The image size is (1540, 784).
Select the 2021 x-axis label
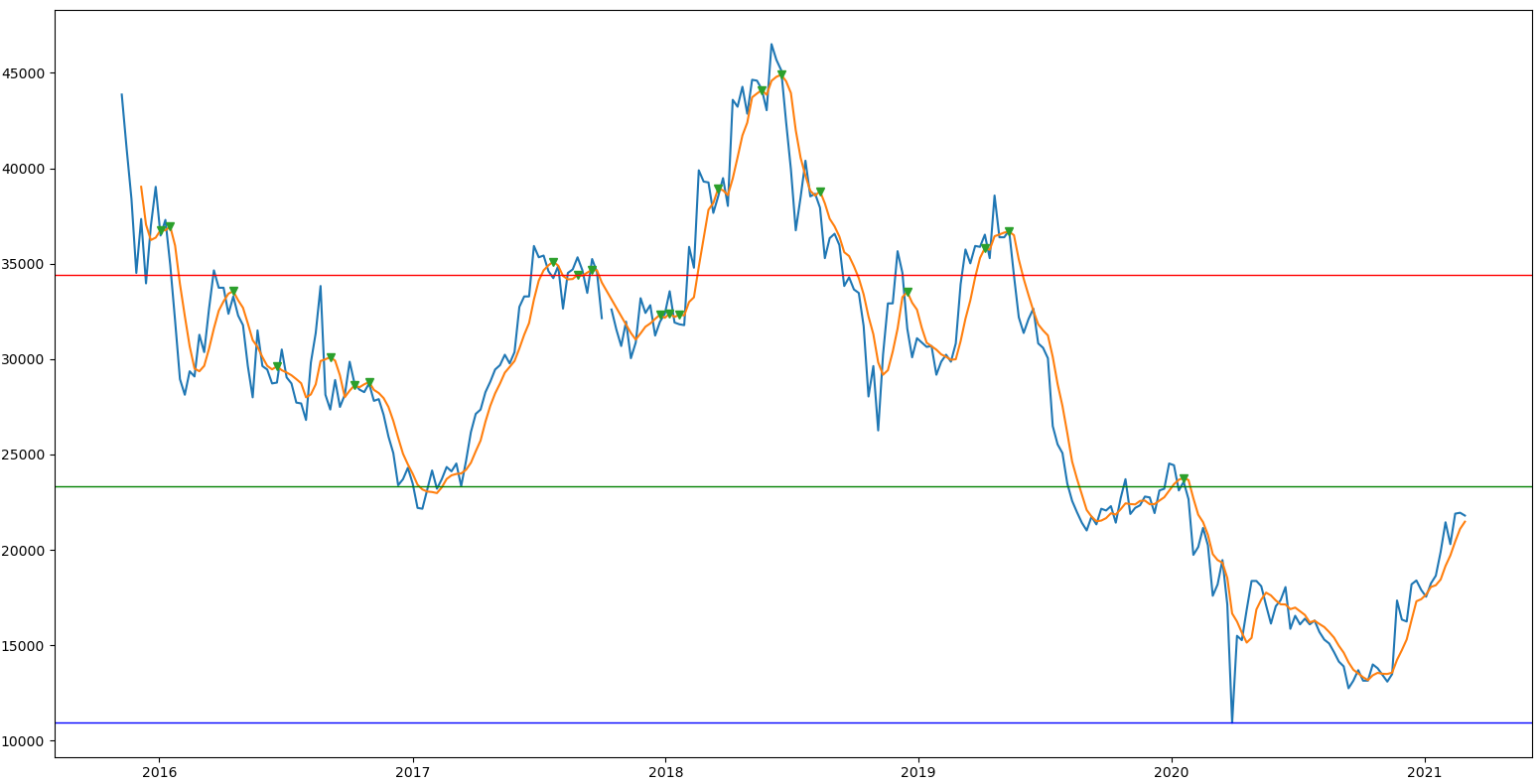(1425, 771)
